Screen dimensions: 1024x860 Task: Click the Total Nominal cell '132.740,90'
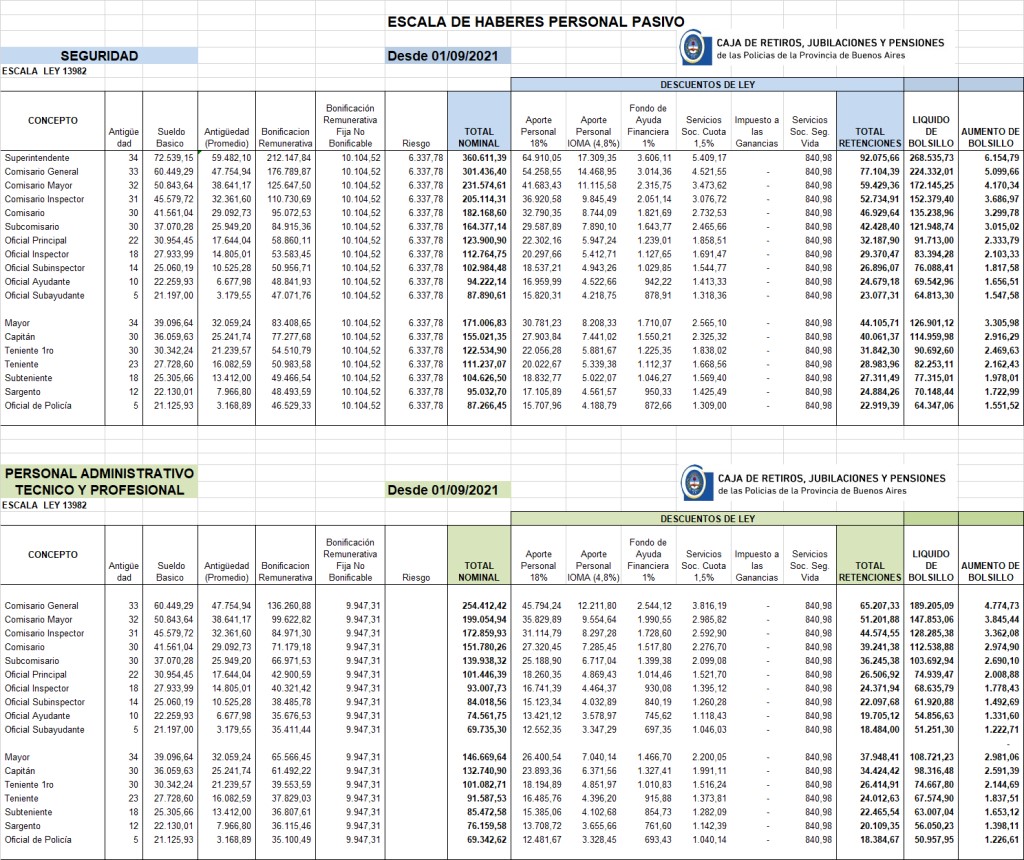point(484,771)
